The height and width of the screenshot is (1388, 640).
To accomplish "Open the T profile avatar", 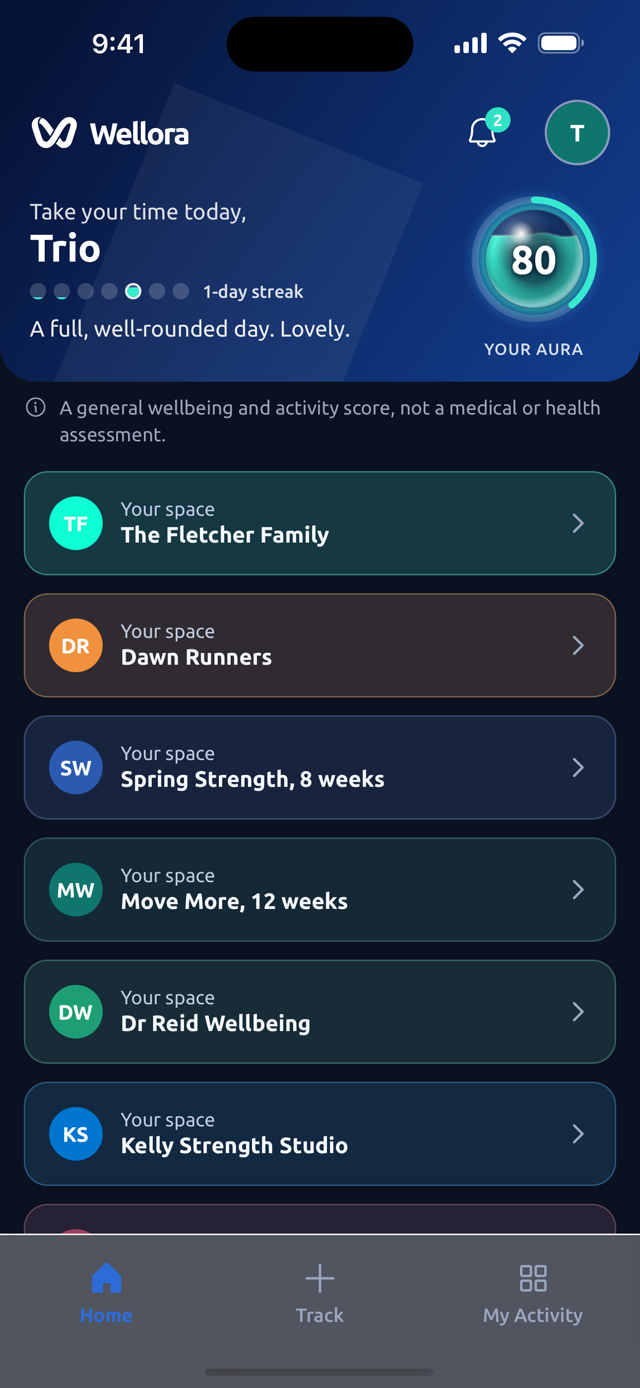I will pyautogui.click(x=577, y=133).
